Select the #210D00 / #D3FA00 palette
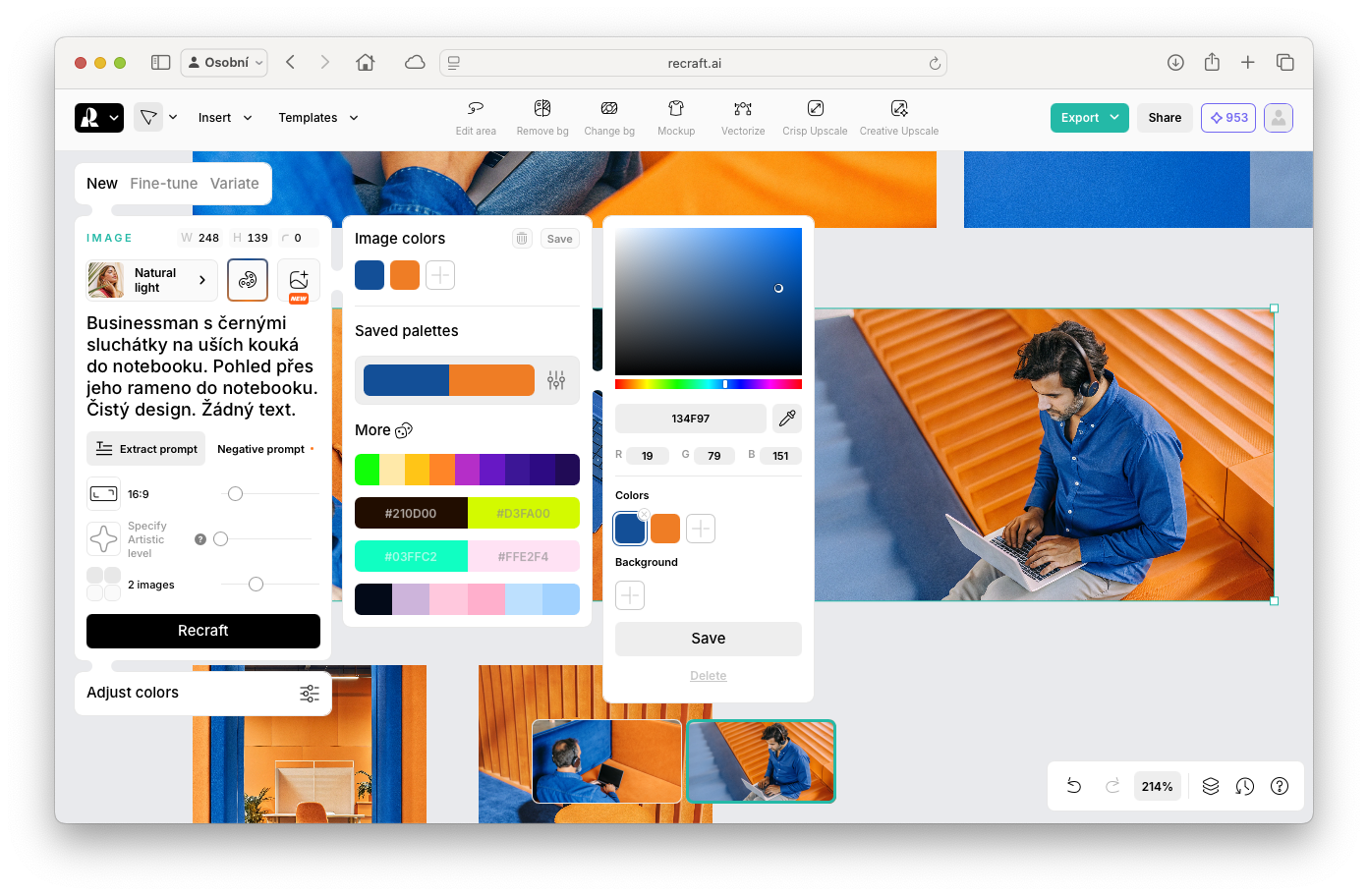The image size is (1368, 896). (467, 513)
